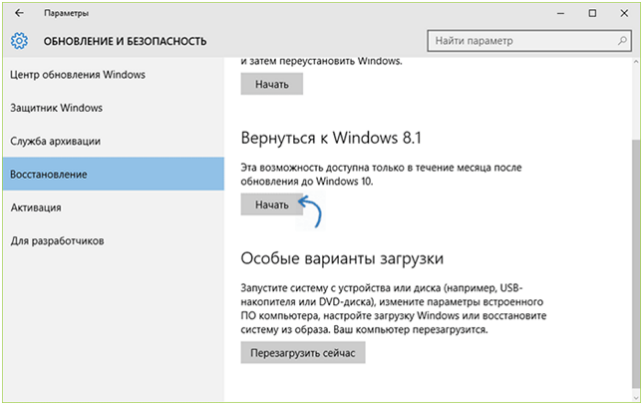Click the vertical scrollbar thumb
The width and height of the screenshot is (643, 405).
click(x=636, y=262)
